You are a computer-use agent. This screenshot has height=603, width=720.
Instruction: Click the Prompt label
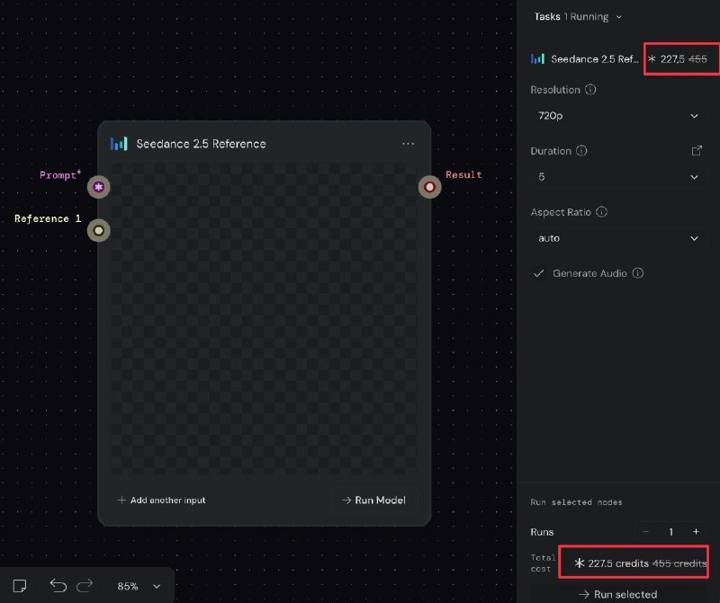[x=60, y=175]
